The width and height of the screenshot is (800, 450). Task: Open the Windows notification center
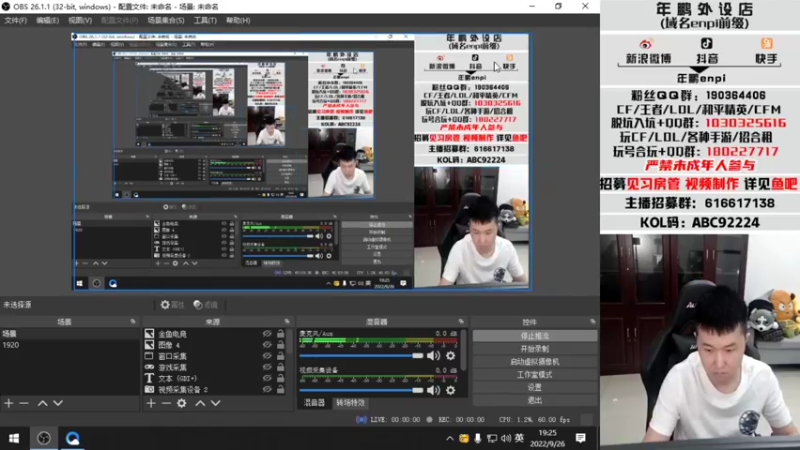pyautogui.click(x=581, y=438)
